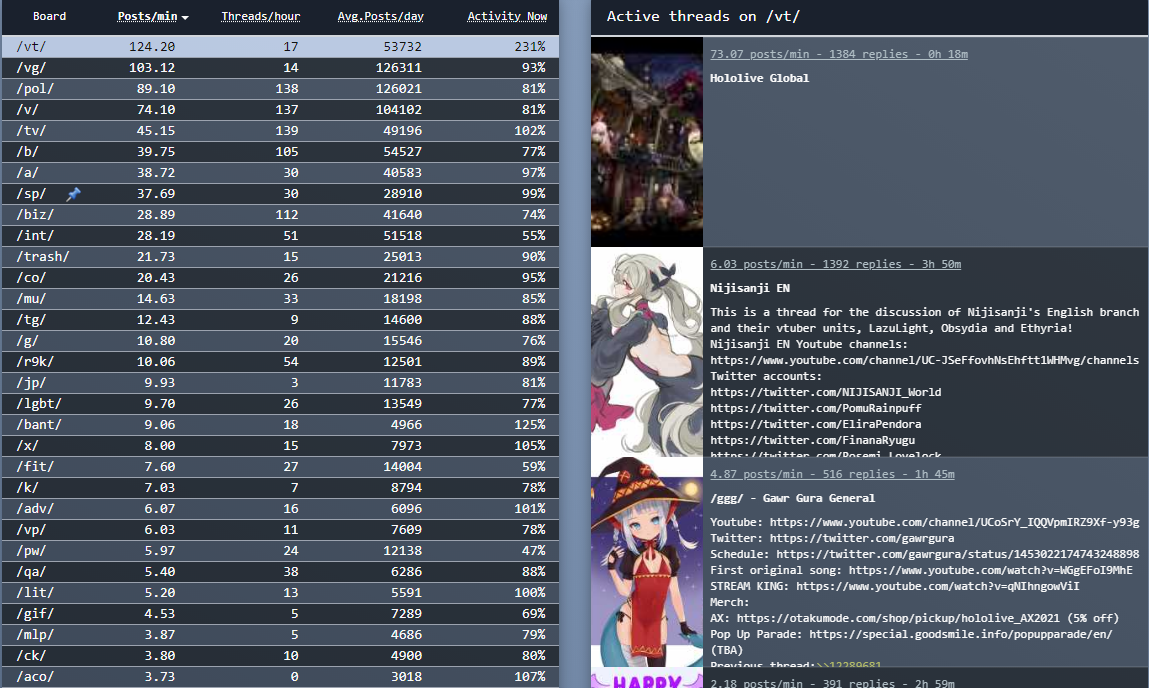Select the /bant/ board row
The height and width of the screenshot is (688, 1149).
(280, 425)
